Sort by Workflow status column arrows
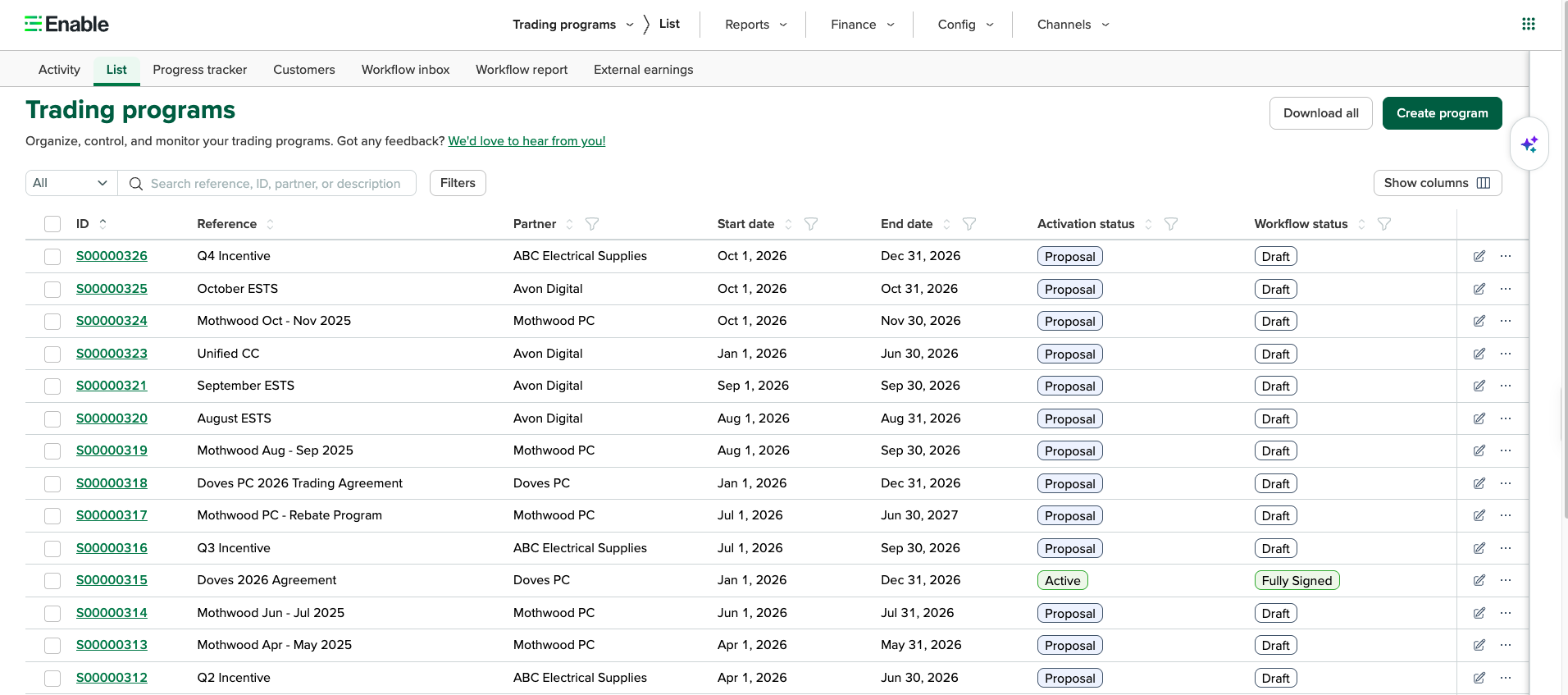The image size is (1568, 695). (1362, 224)
